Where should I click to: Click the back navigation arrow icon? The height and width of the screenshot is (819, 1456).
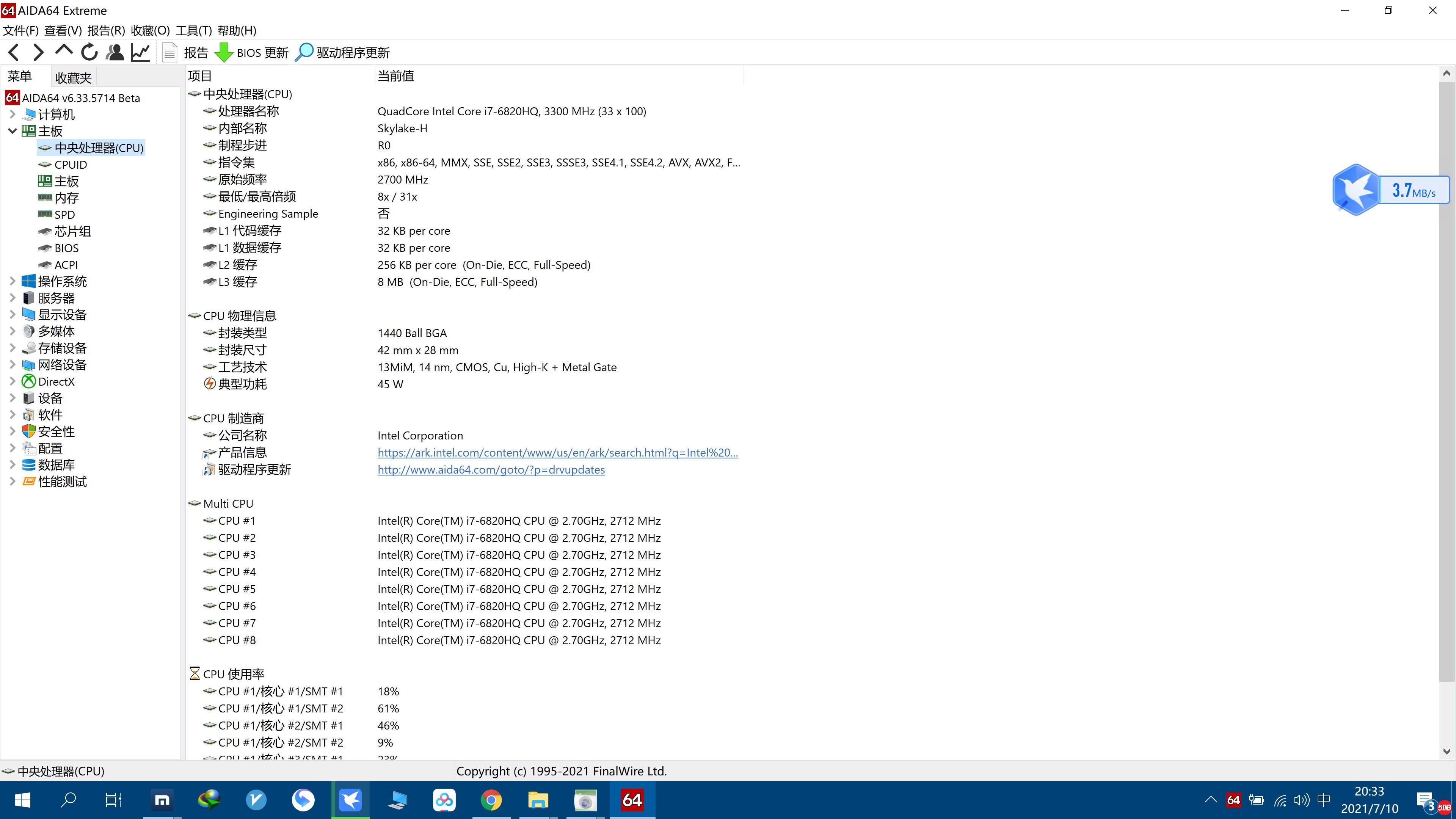click(14, 53)
